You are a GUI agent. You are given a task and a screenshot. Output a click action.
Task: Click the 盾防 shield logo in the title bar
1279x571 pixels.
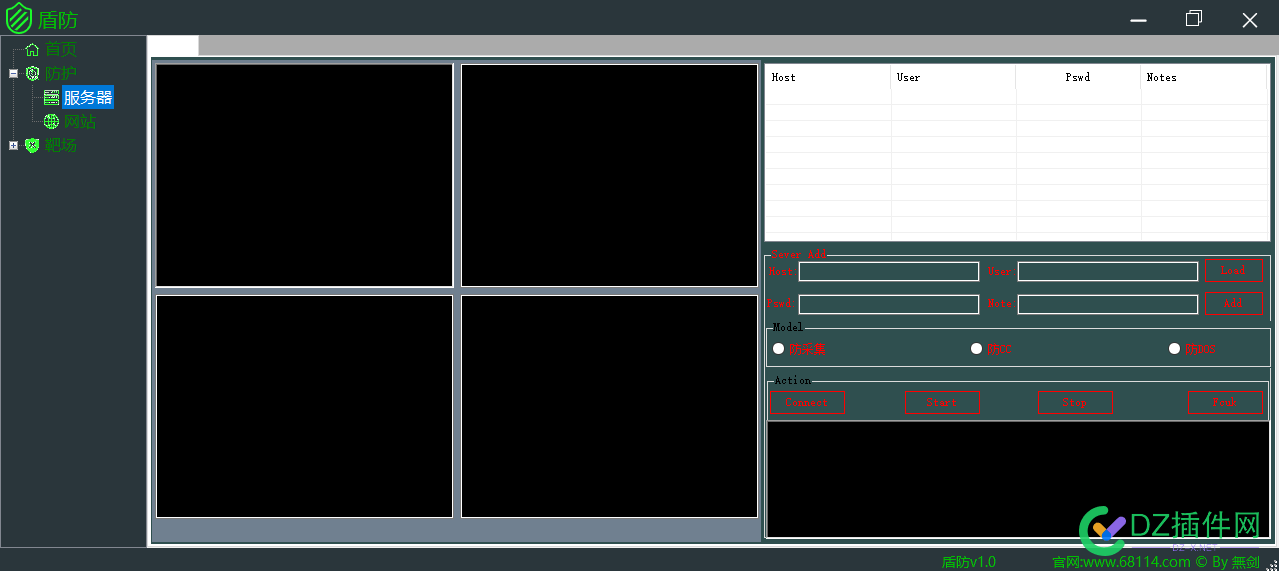click(x=19, y=19)
